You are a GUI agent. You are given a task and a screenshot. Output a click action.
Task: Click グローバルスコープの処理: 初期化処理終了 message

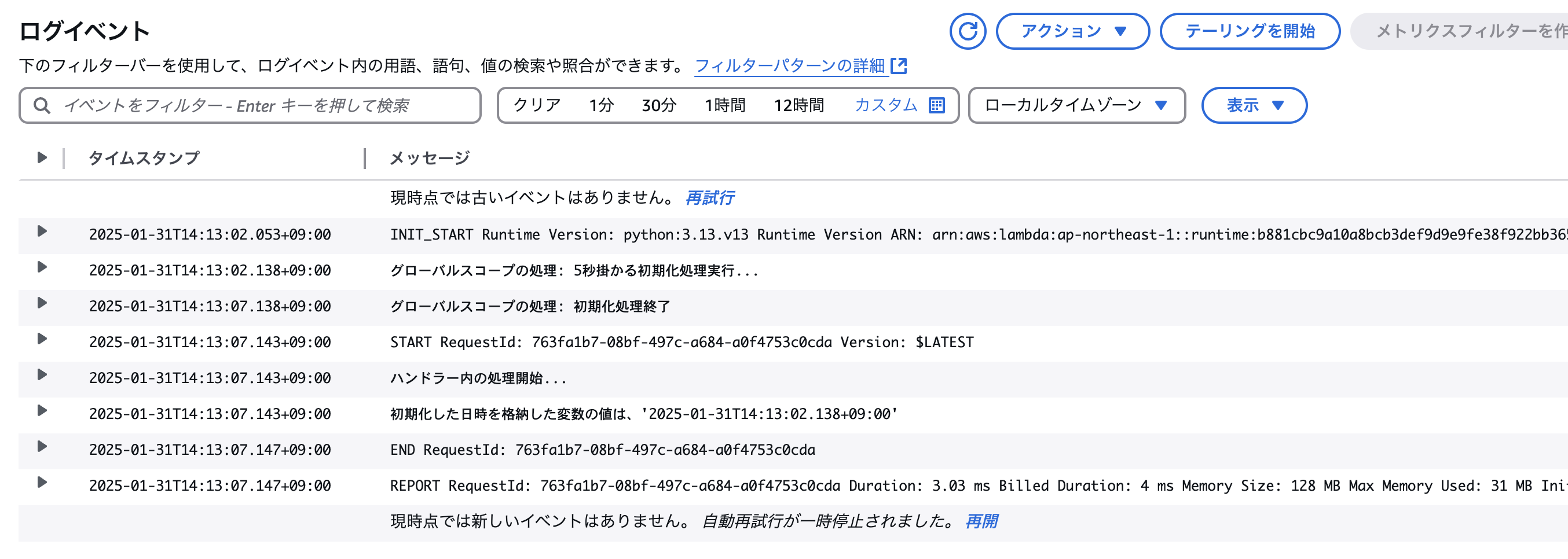pyautogui.click(x=530, y=307)
